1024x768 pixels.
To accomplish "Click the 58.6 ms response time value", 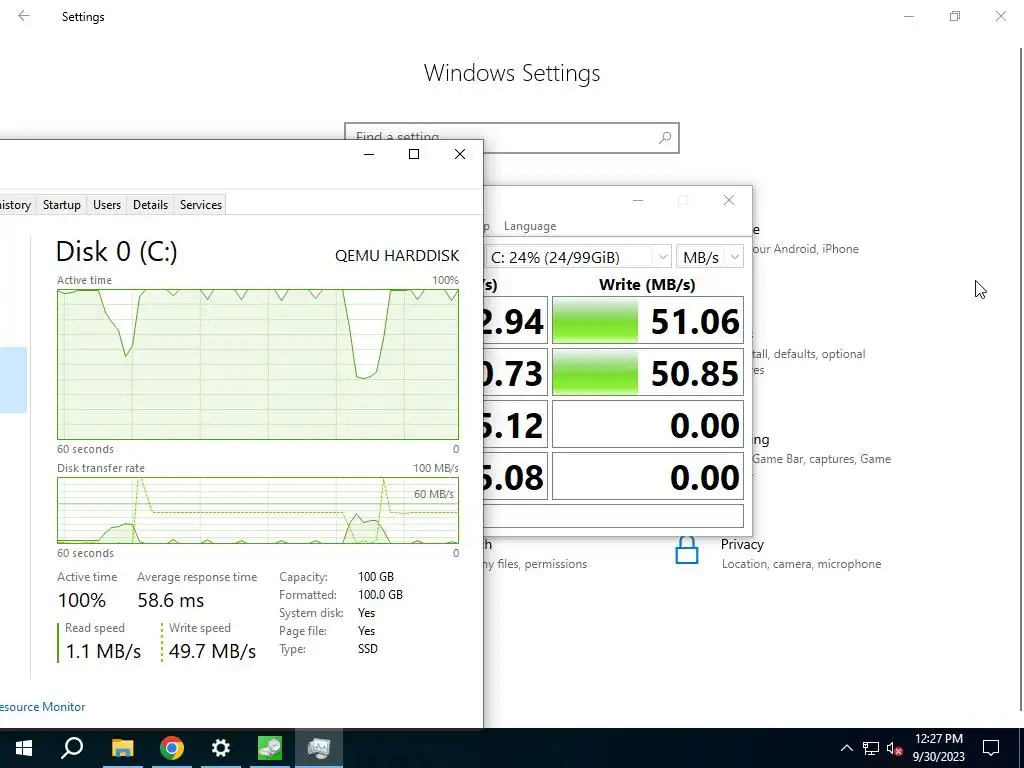I will [170, 600].
